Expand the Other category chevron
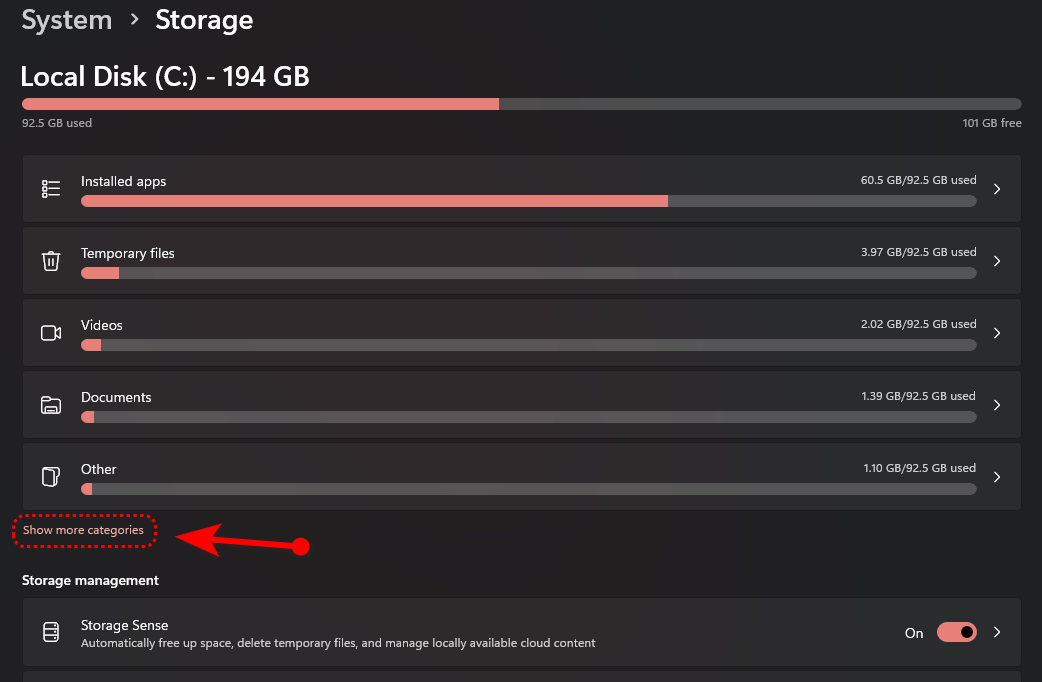This screenshot has height=682, width=1042. coord(997,477)
